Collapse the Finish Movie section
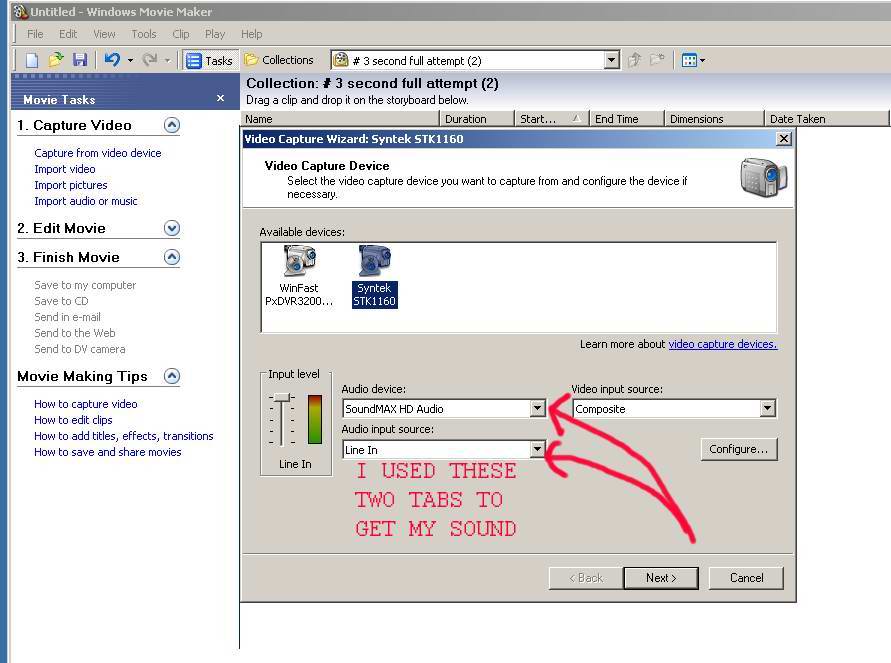This screenshot has width=891, height=663. (x=172, y=257)
